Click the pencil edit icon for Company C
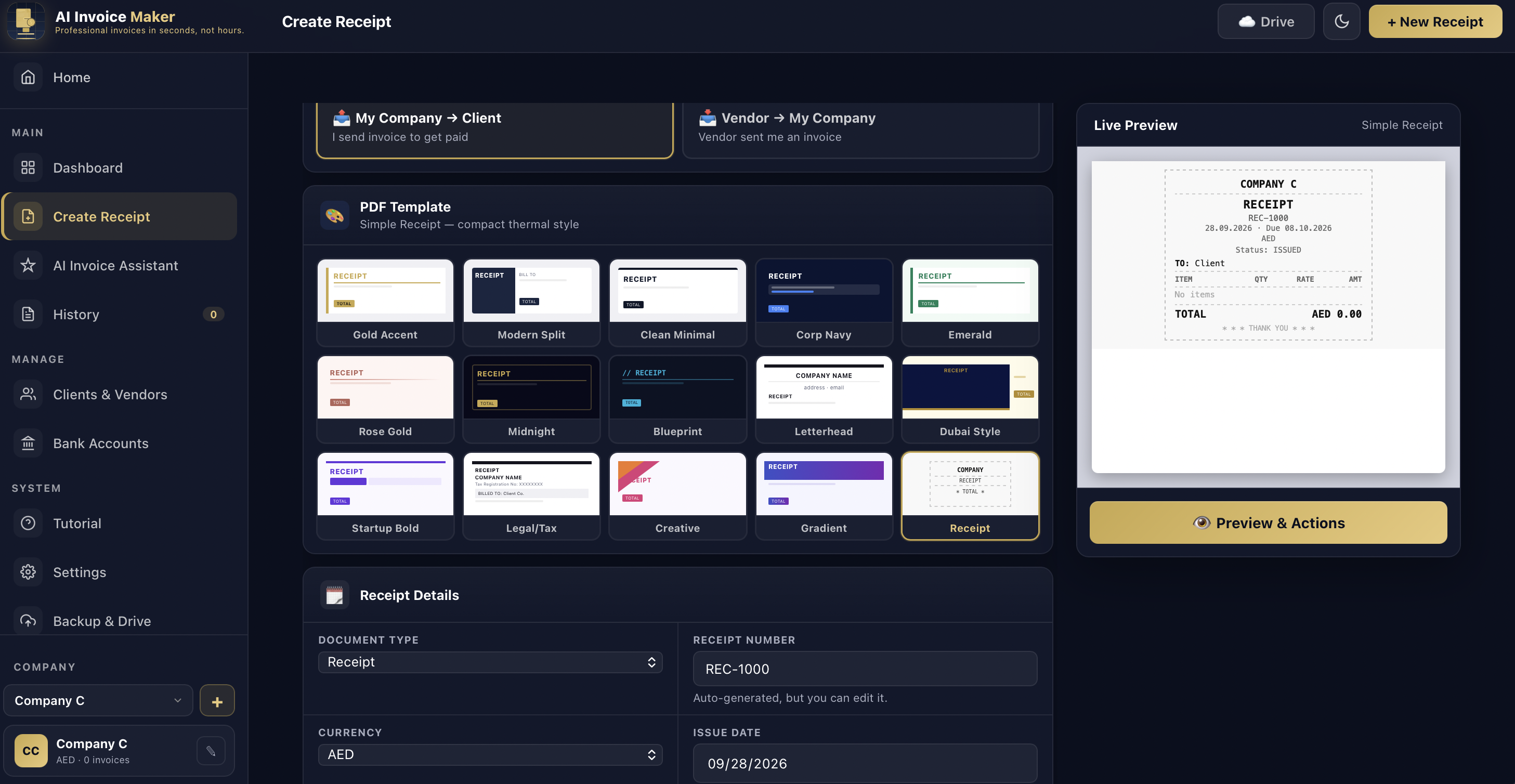This screenshot has width=1515, height=784. click(x=211, y=751)
